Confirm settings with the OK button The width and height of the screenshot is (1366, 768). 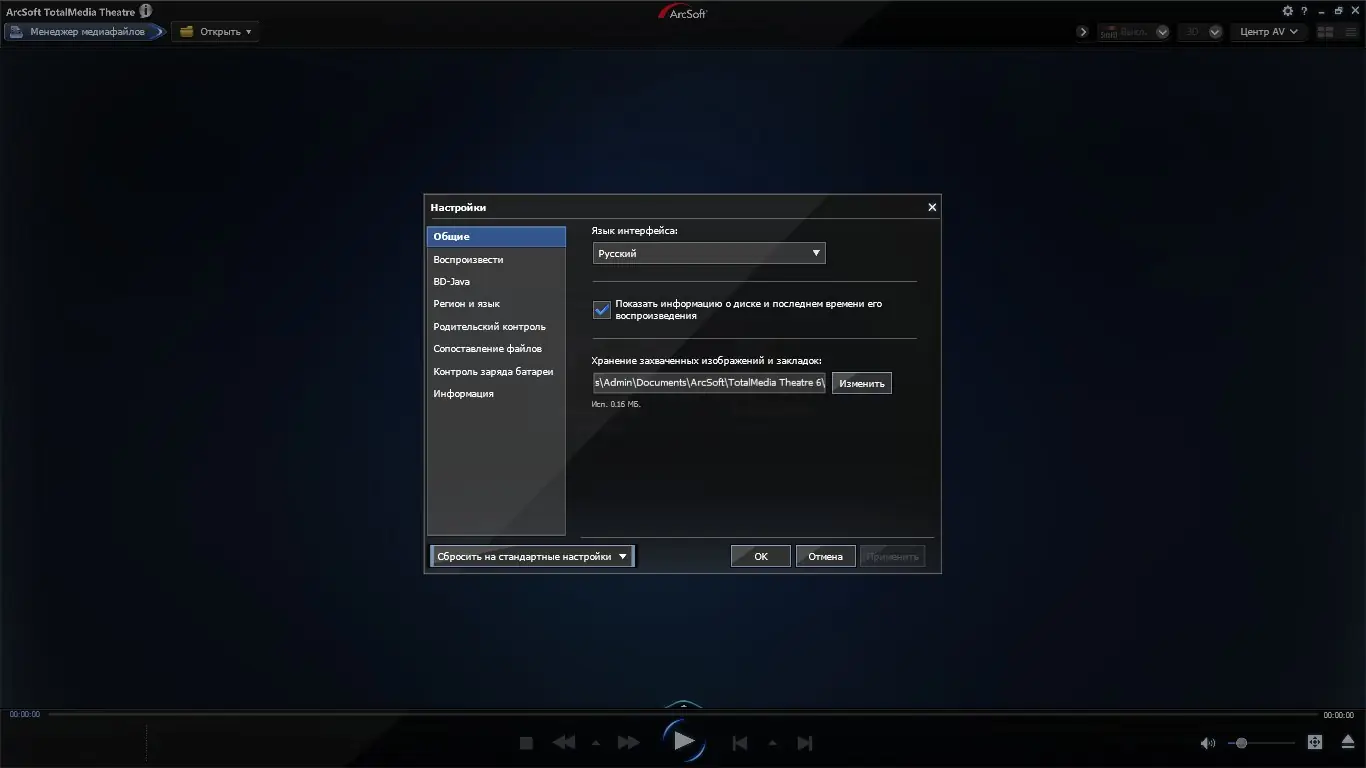[x=761, y=557]
